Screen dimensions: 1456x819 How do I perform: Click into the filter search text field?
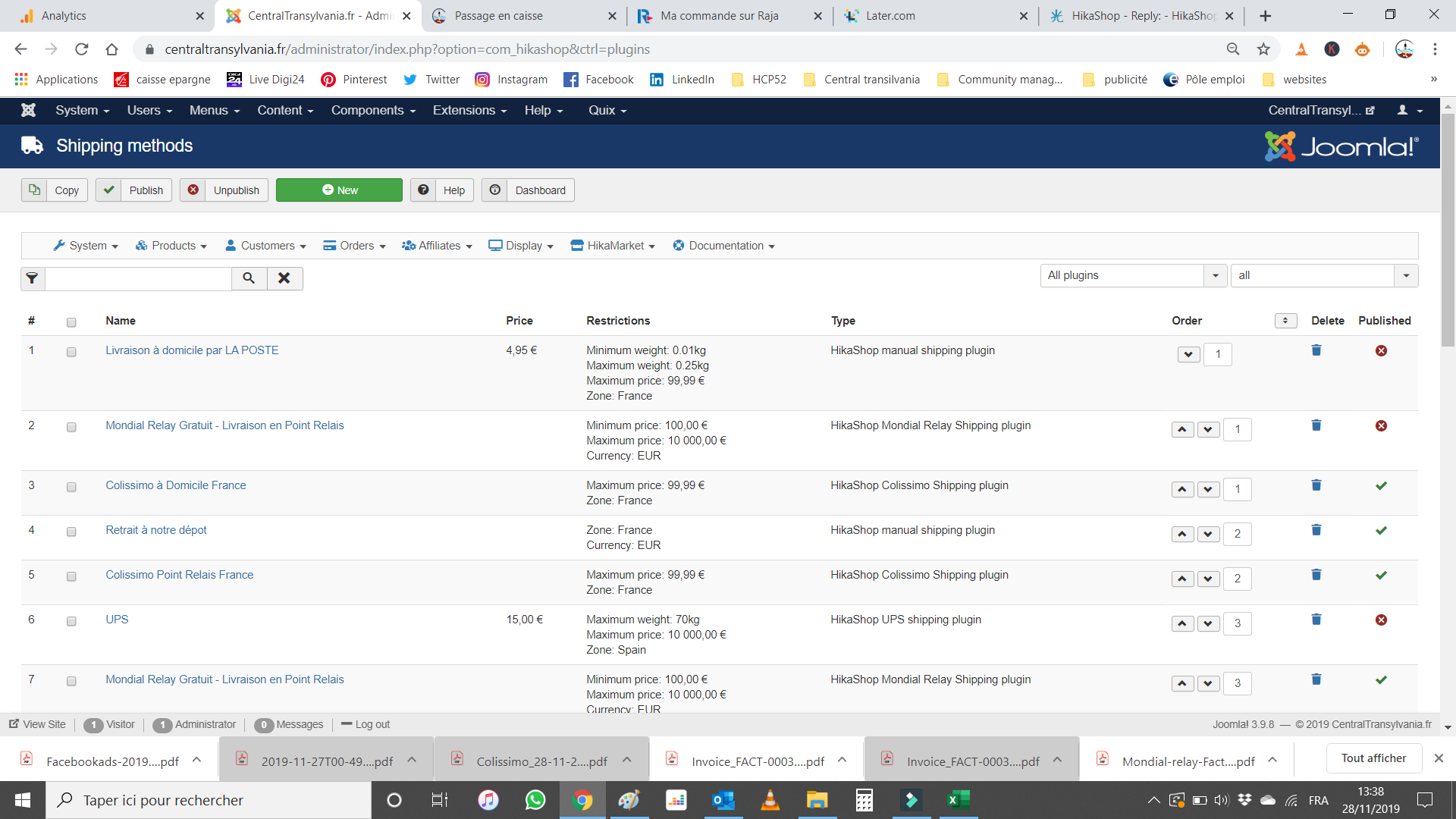pos(138,278)
